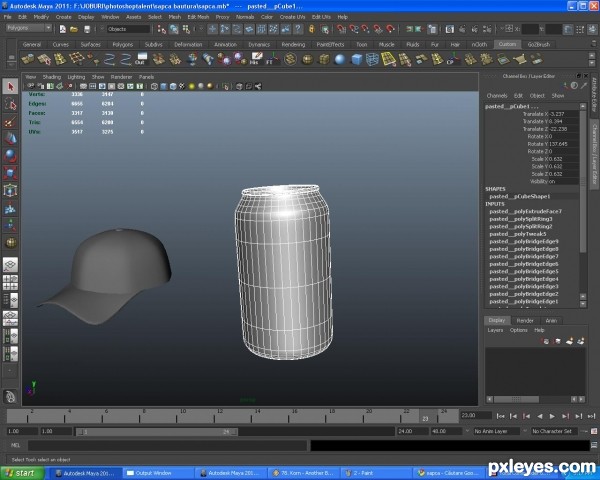Open the Normals menu

coord(245,17)
